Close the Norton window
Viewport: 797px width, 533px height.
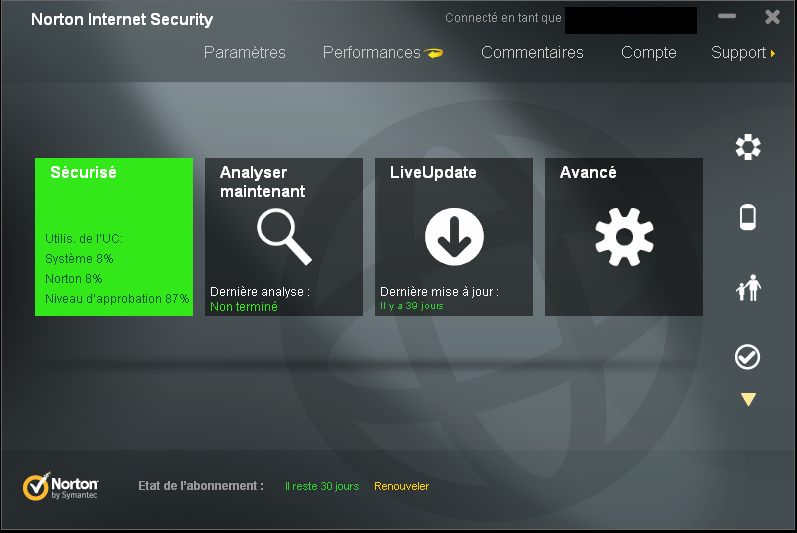(773, 17)
